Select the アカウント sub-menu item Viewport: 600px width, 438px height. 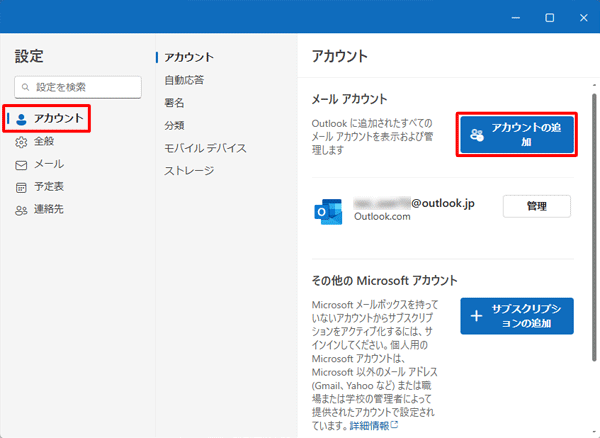[x=189, y=57]
